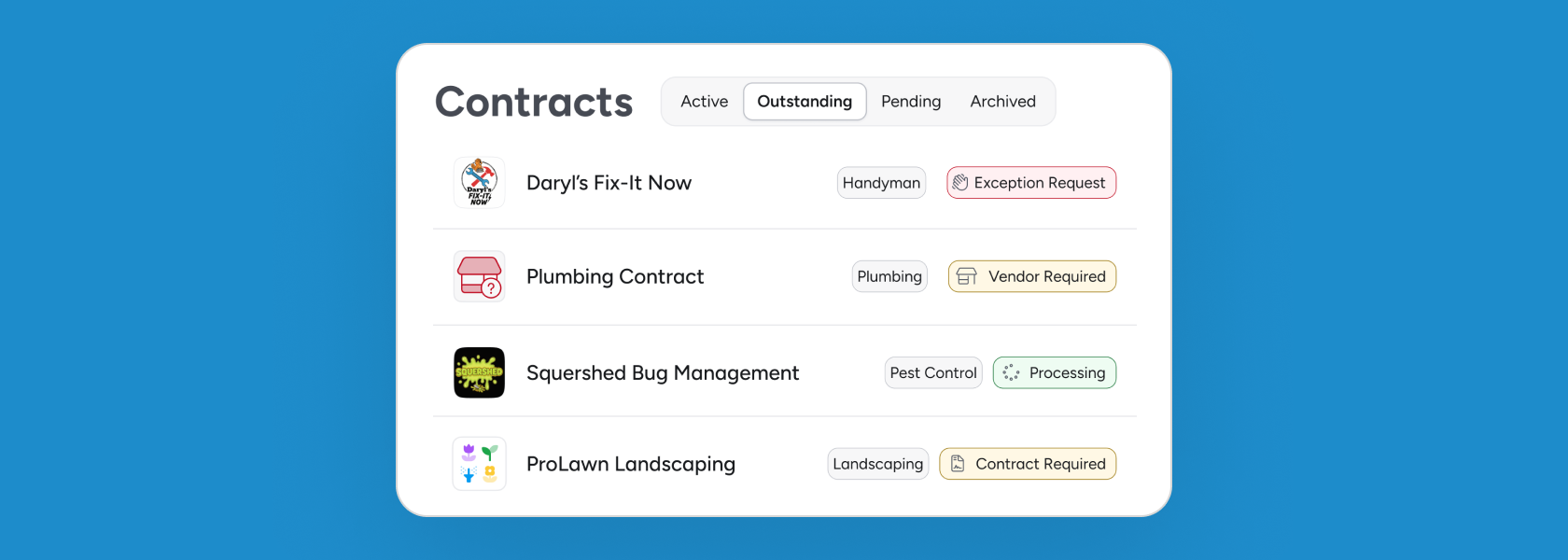Open the ProLawn Landscaping contract

coord(631,464)
